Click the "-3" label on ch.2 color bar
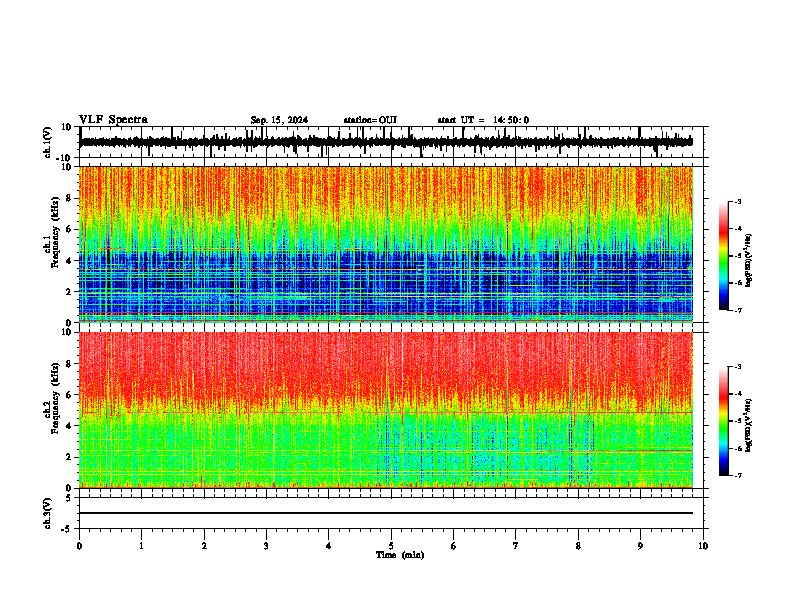This screenshot has width=792, height=612. coord(737,367)
